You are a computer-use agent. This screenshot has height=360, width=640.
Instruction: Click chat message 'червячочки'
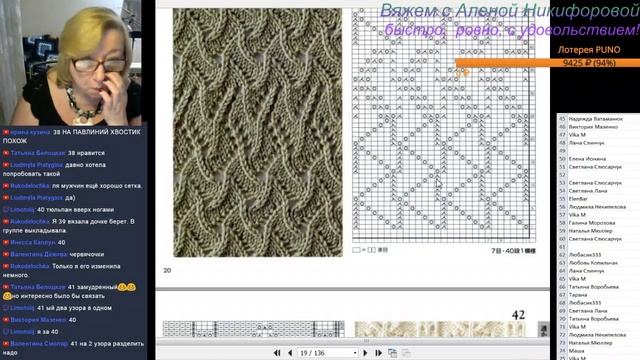(87, 254)
